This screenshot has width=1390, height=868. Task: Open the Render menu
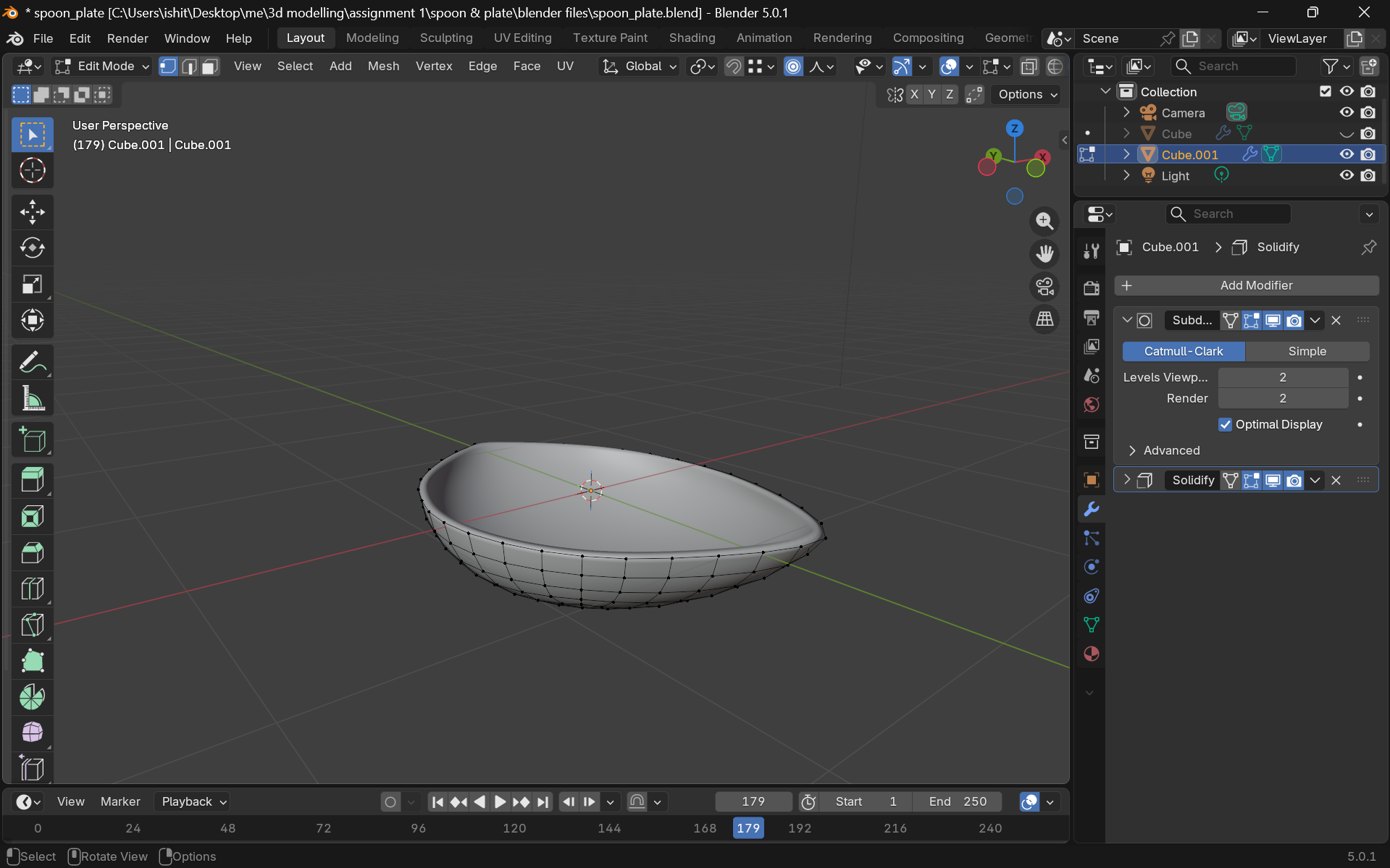127,38
